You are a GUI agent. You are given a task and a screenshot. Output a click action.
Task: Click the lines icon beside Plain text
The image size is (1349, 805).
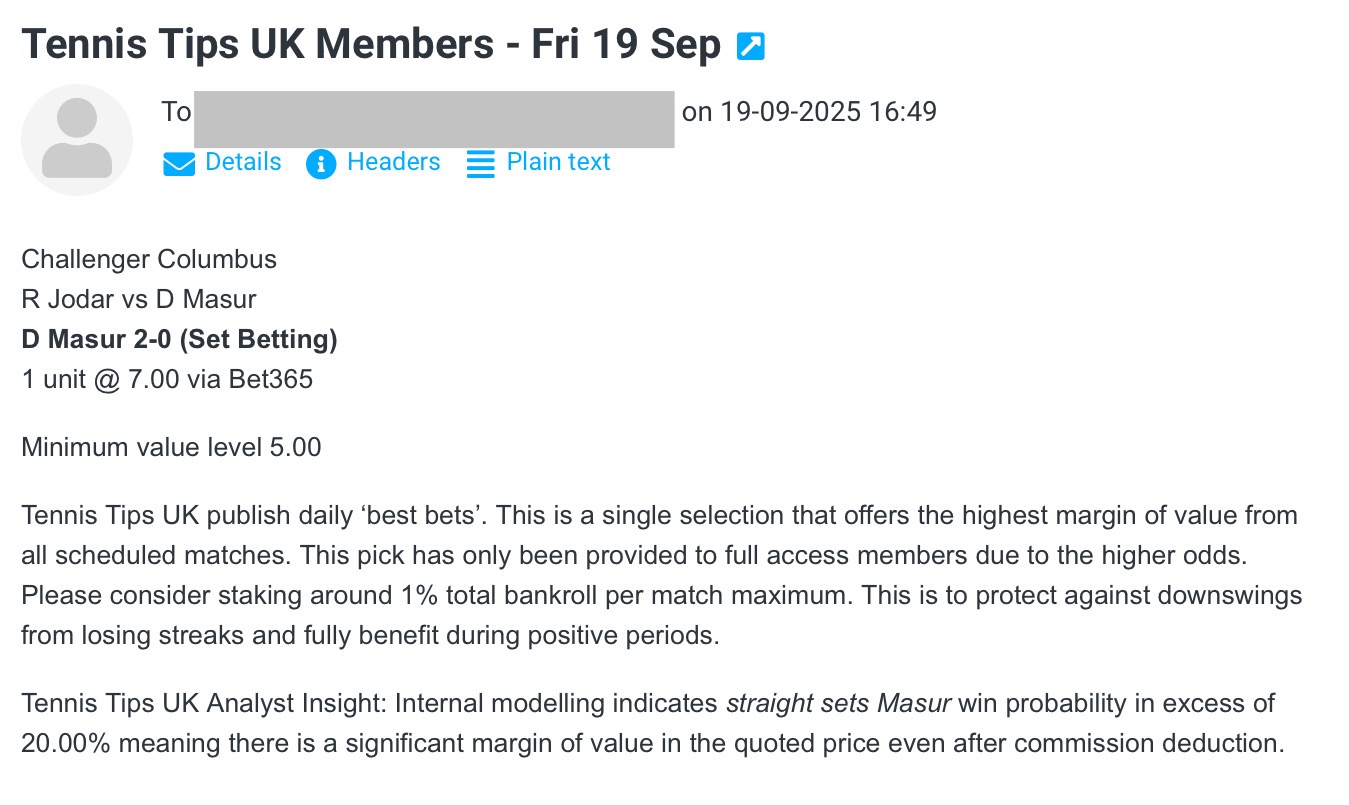(x=481, y=164)
